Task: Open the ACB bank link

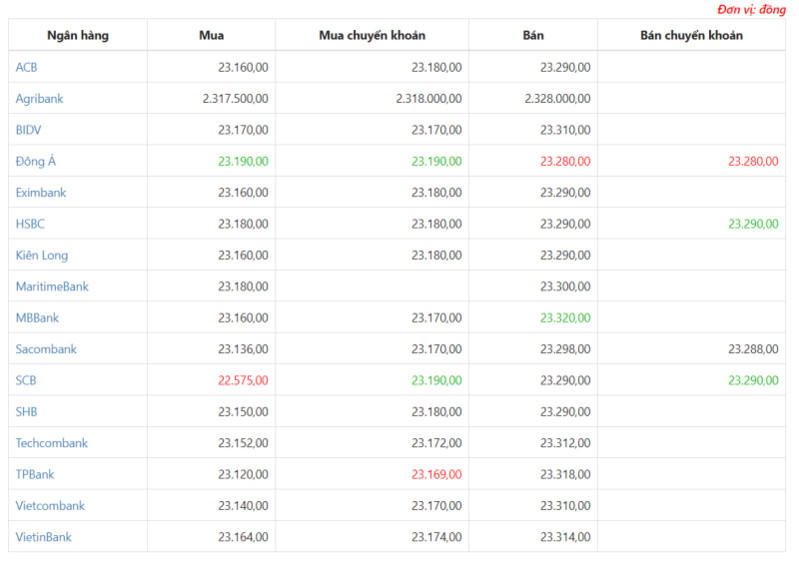Action: 27,67
